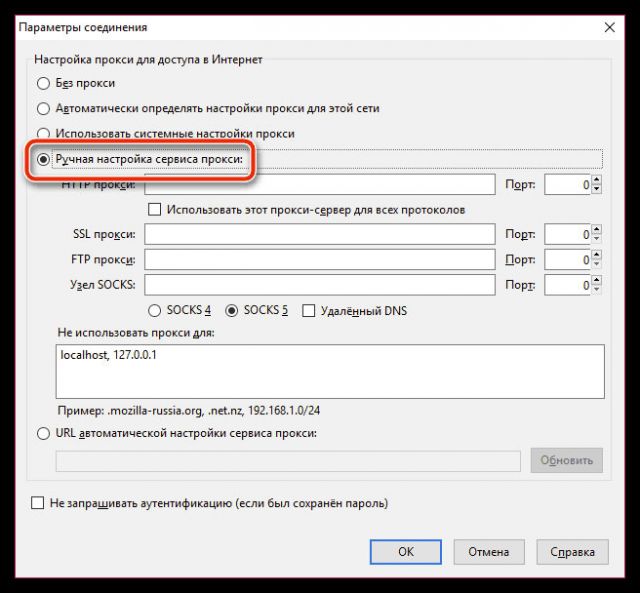
Task: Select the SOCKS 4 radio button
Action: click(154, 311)
